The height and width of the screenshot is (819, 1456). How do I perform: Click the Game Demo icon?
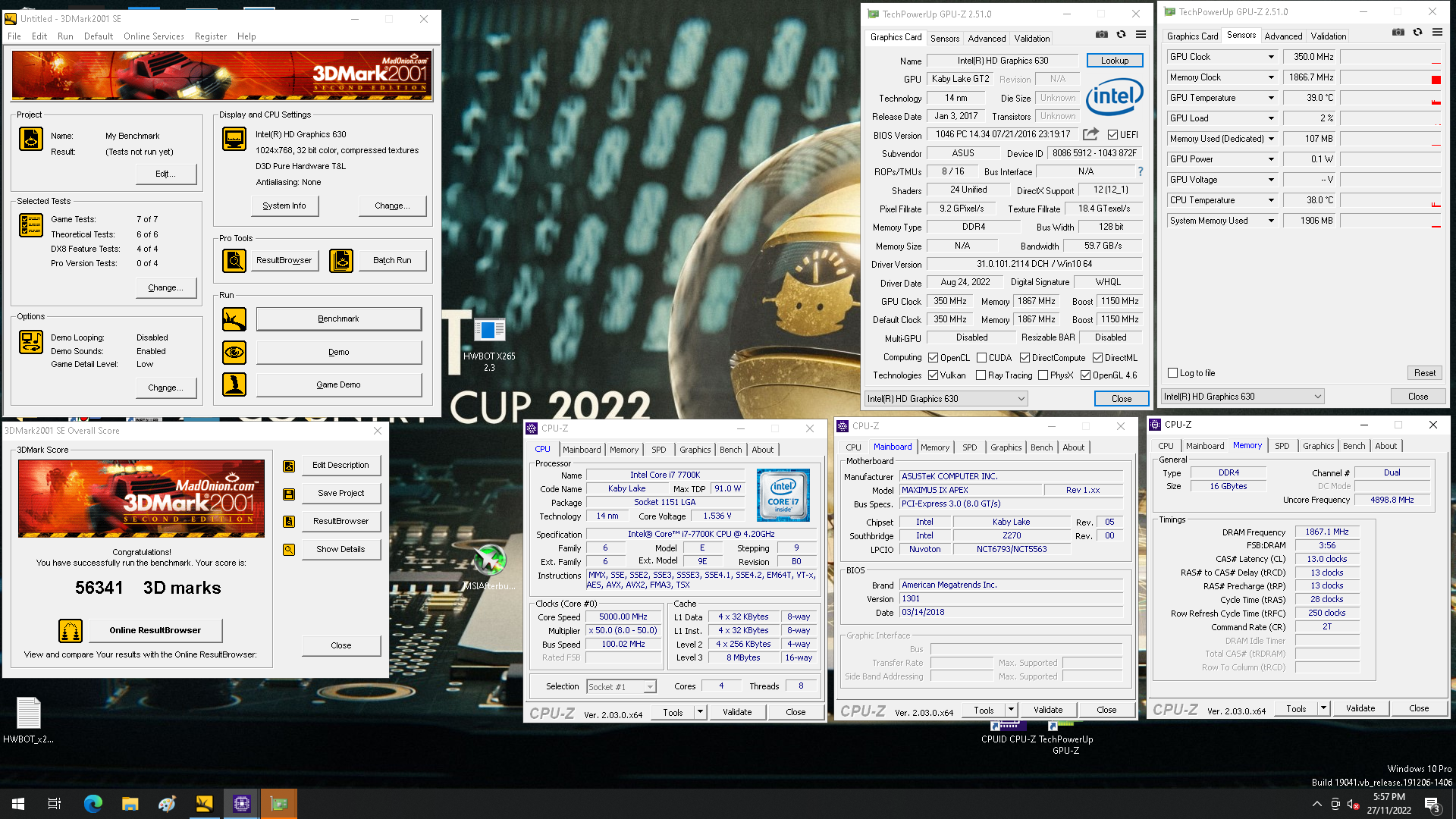[234, 384]
